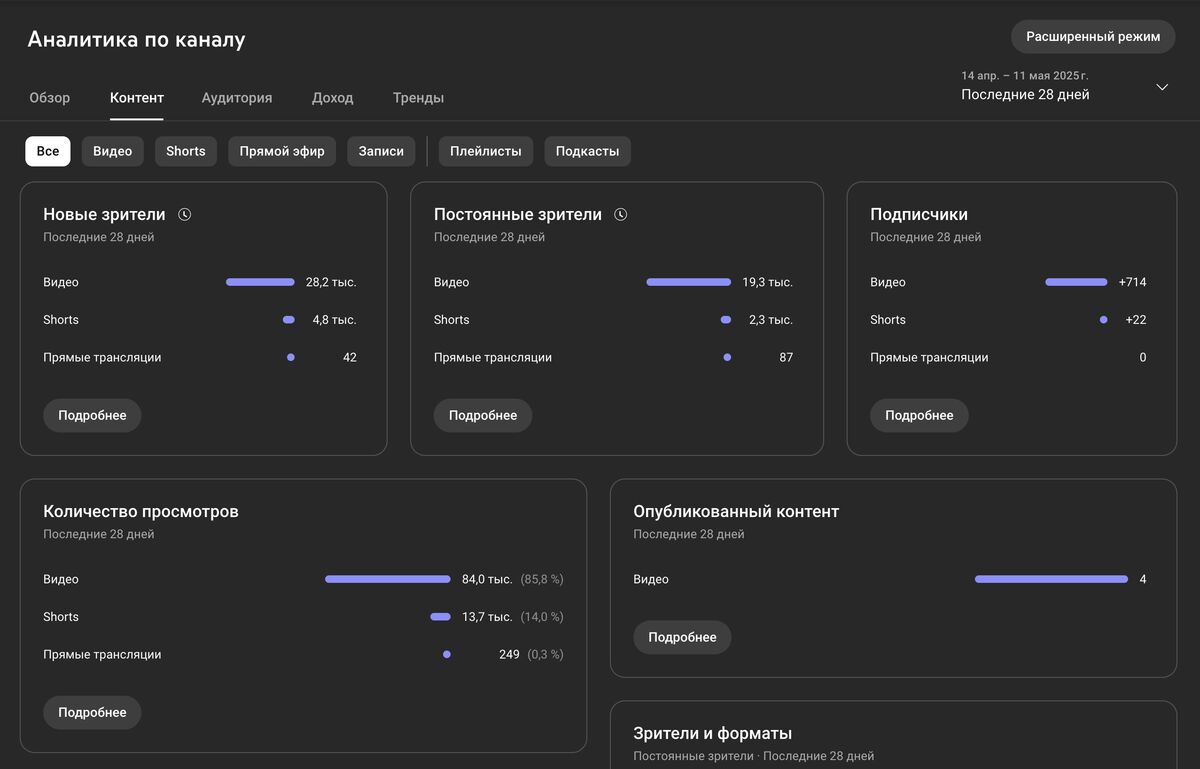Open Подробнее in Новые зрители card
The width and height of the screenshot is (1200, 769).
[92, 415]
